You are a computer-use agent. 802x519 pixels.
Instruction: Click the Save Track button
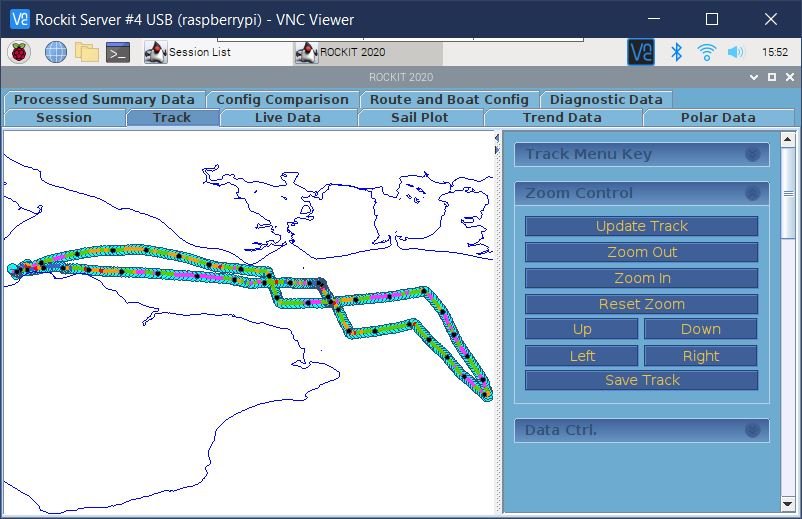click(641, 380)
